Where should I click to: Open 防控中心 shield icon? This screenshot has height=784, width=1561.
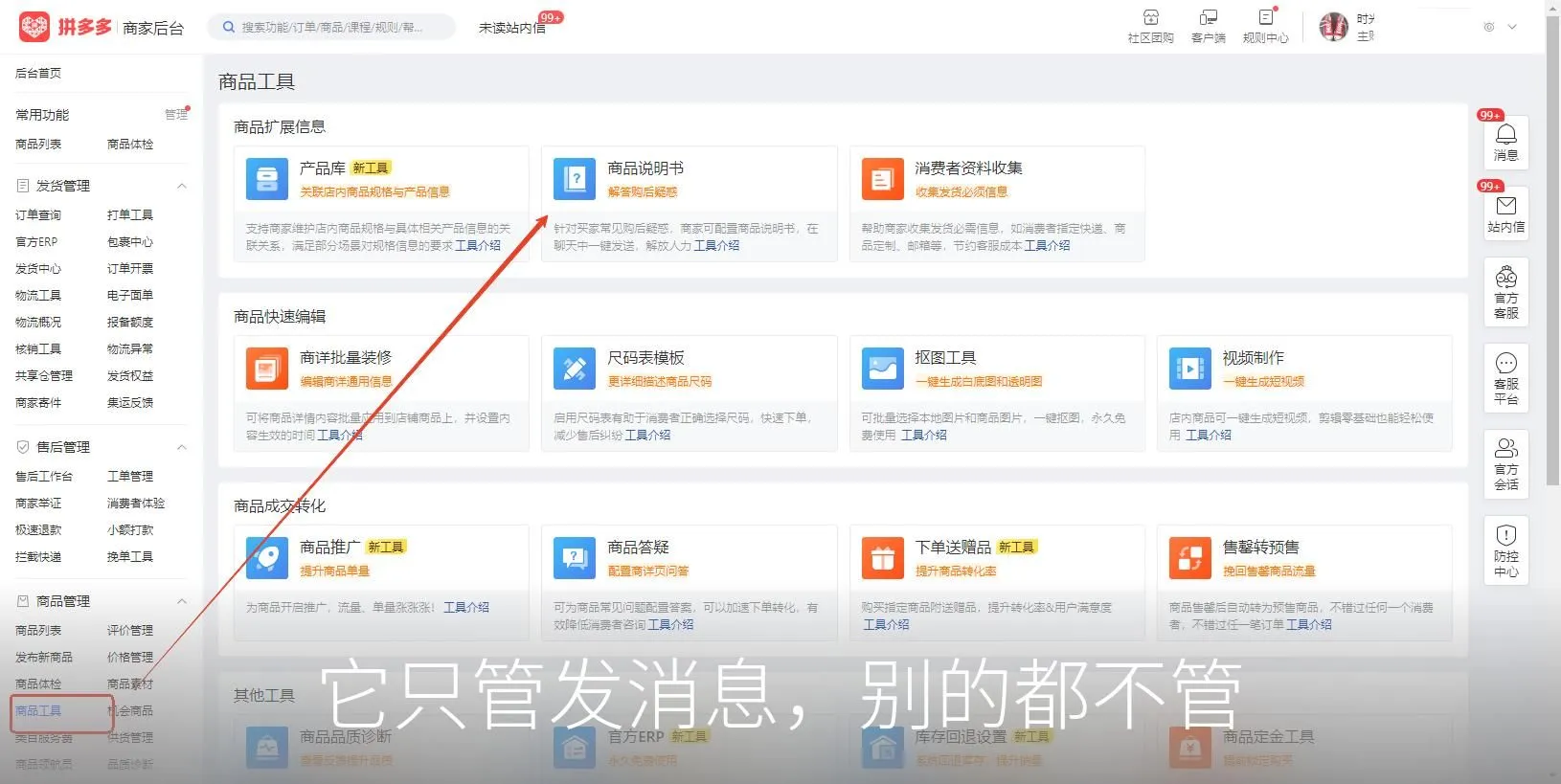click(1505, 550)
